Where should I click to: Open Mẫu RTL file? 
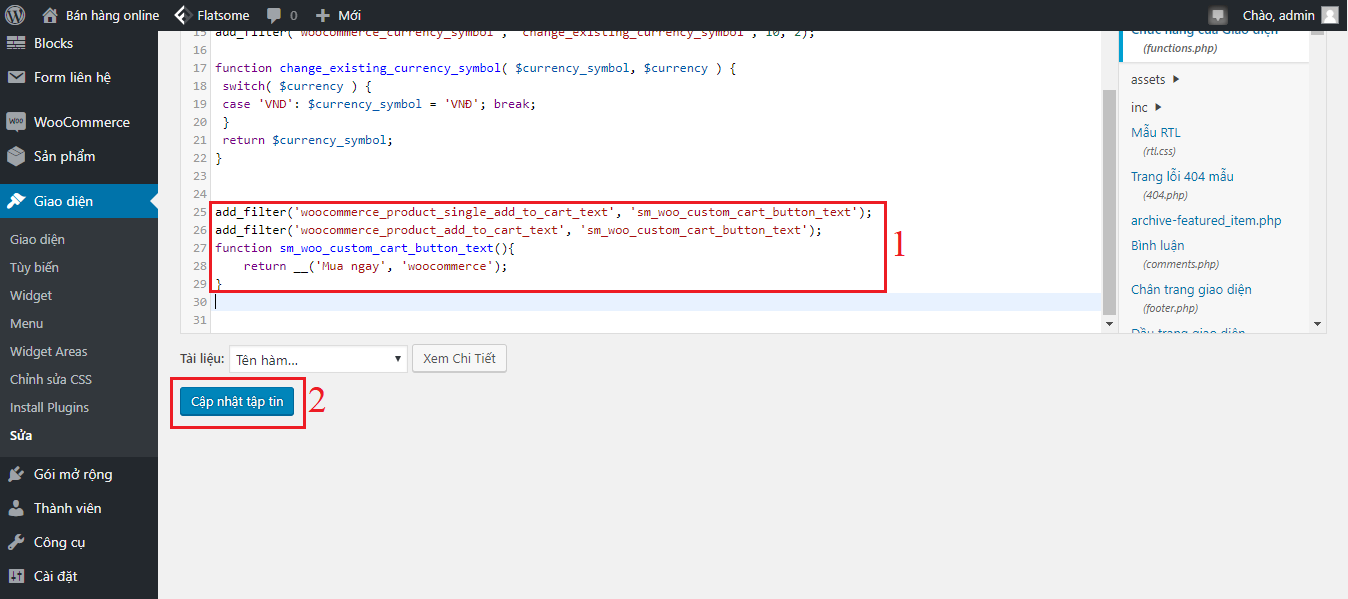(1156, 132)
